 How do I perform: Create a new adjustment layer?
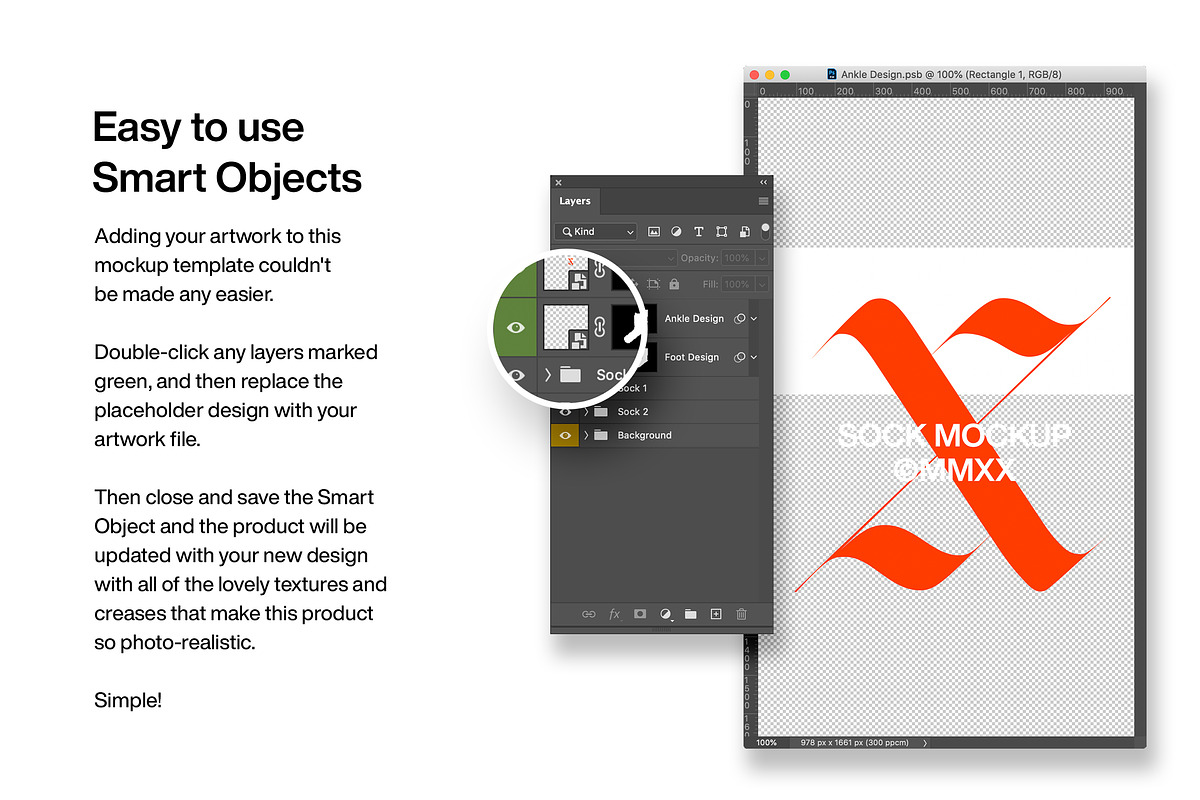[x=666, y=614]
